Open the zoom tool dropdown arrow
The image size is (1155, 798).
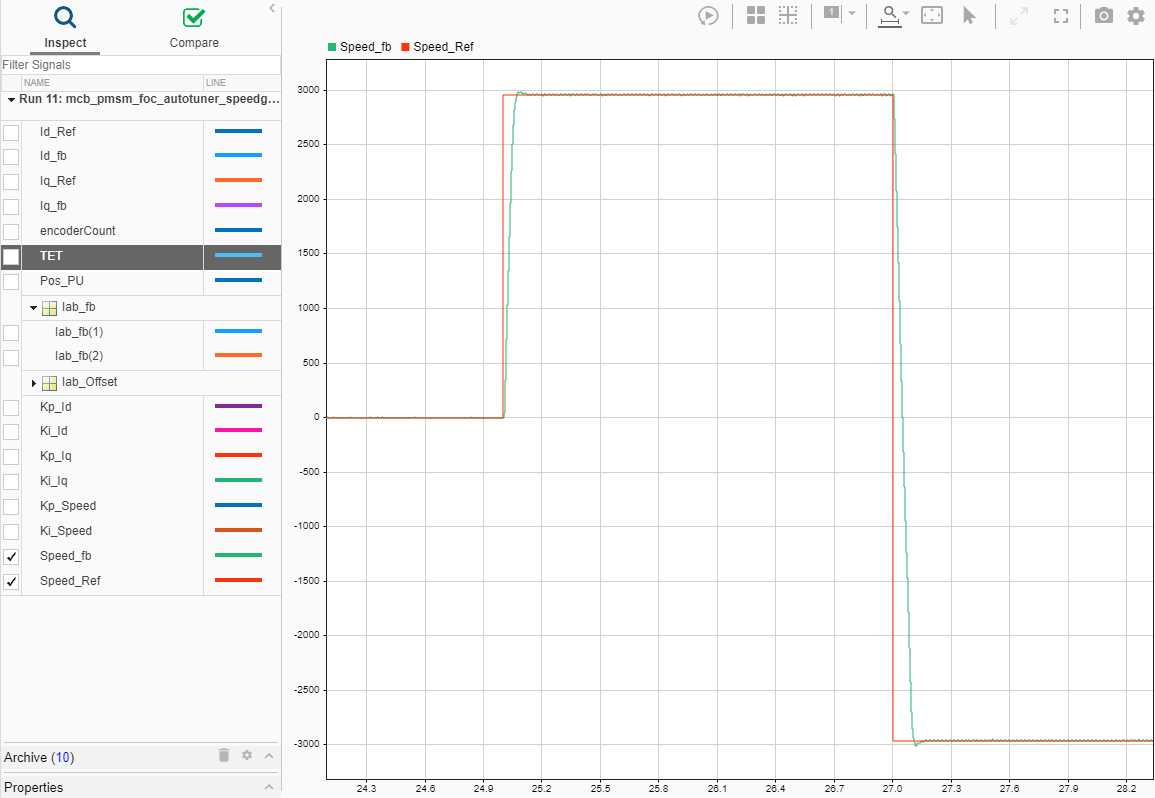click(x=906, y=13)
